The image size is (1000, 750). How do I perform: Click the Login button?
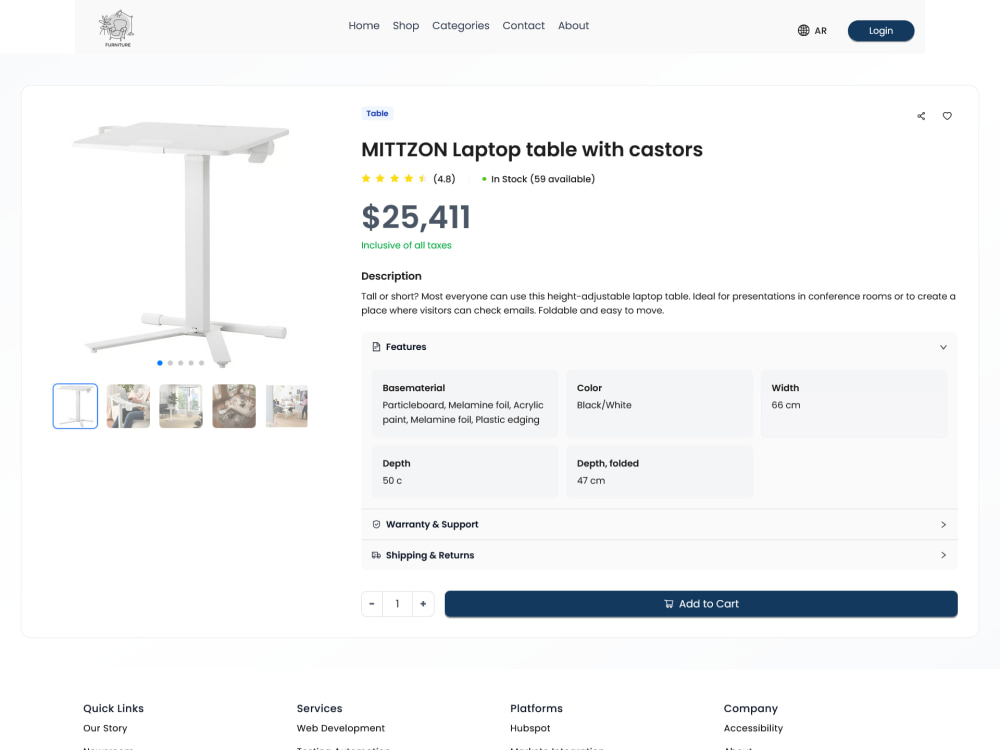(881, 31)
